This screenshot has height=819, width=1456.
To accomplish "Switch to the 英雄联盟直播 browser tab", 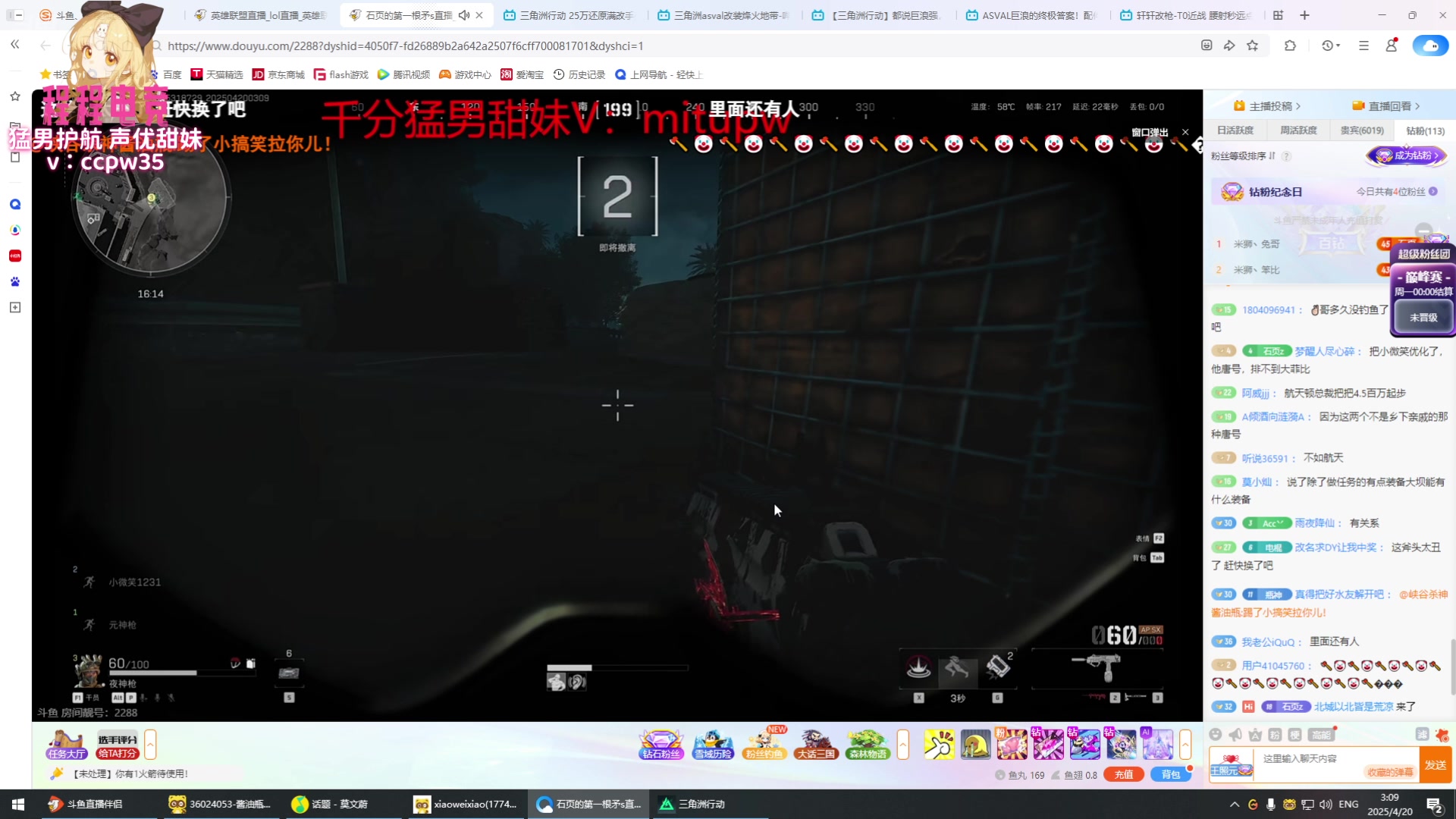I will pyautogui.click(x=262, y=15).
